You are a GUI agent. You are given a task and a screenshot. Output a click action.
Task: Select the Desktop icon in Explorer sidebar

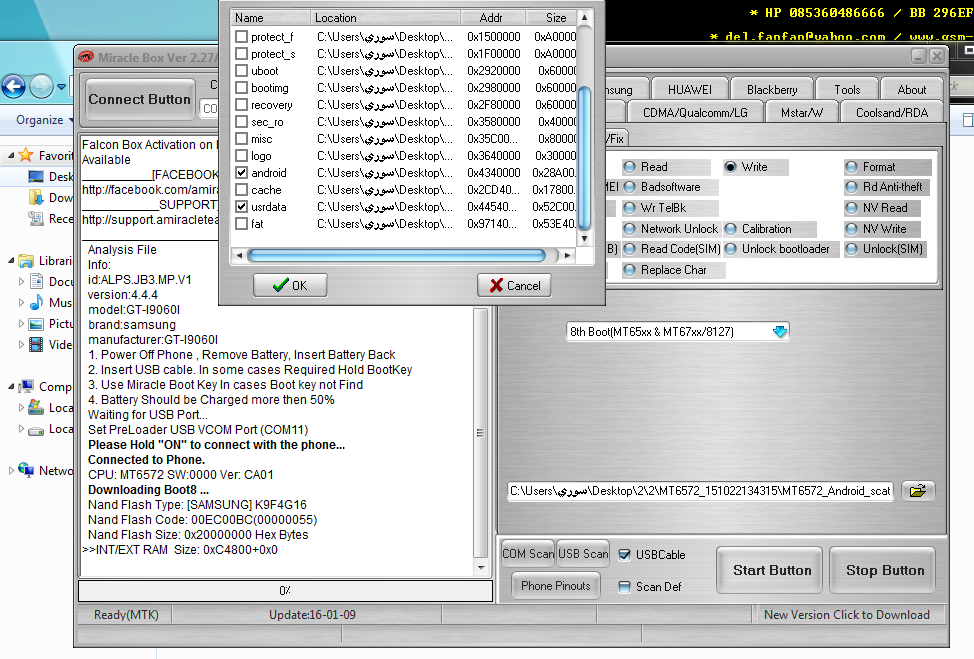point(36,176)
